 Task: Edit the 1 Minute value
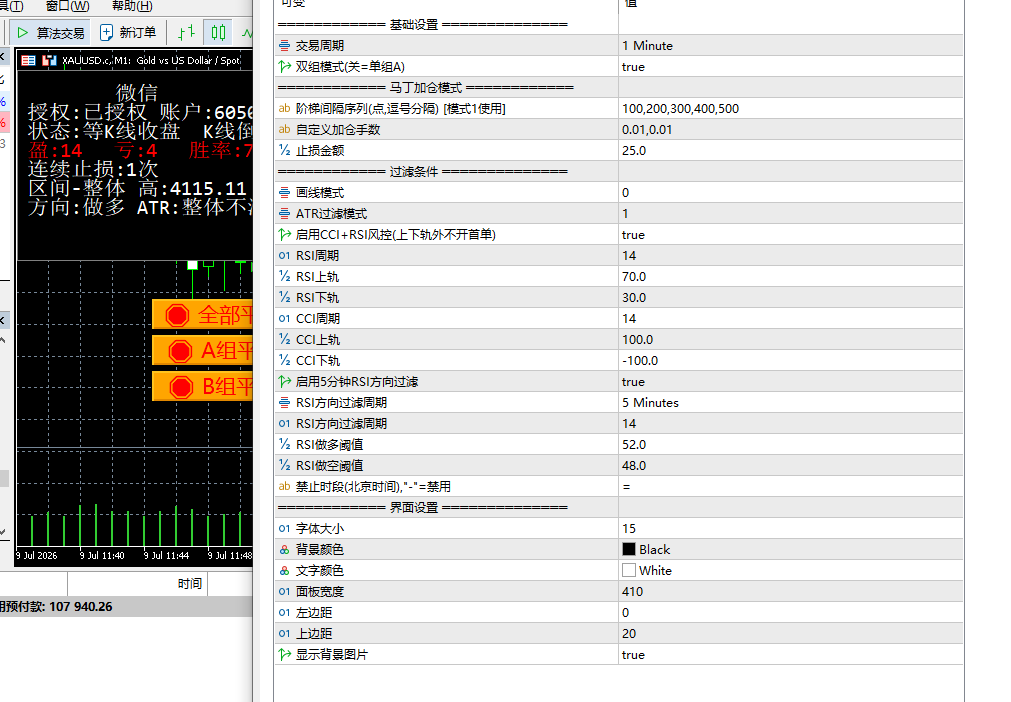(790, 46)
